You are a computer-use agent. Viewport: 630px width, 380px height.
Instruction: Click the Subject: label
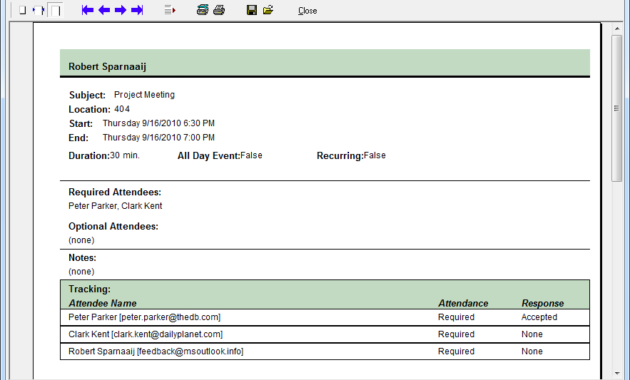pos(87,95)
